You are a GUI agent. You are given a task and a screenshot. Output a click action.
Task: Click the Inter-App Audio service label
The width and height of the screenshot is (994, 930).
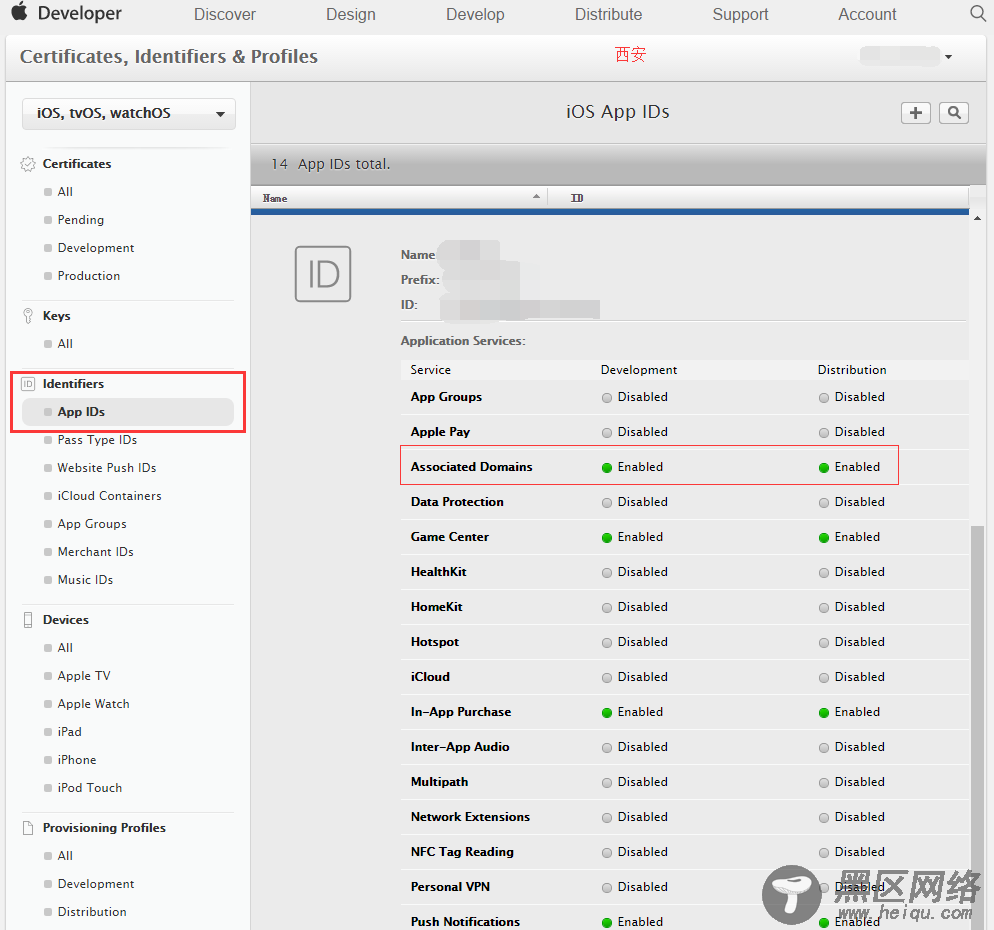[460, 747]
